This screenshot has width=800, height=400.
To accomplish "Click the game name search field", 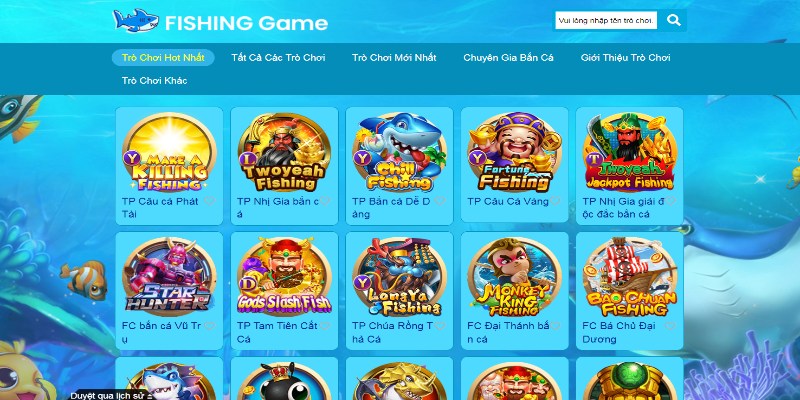I will tap(606, 20).
